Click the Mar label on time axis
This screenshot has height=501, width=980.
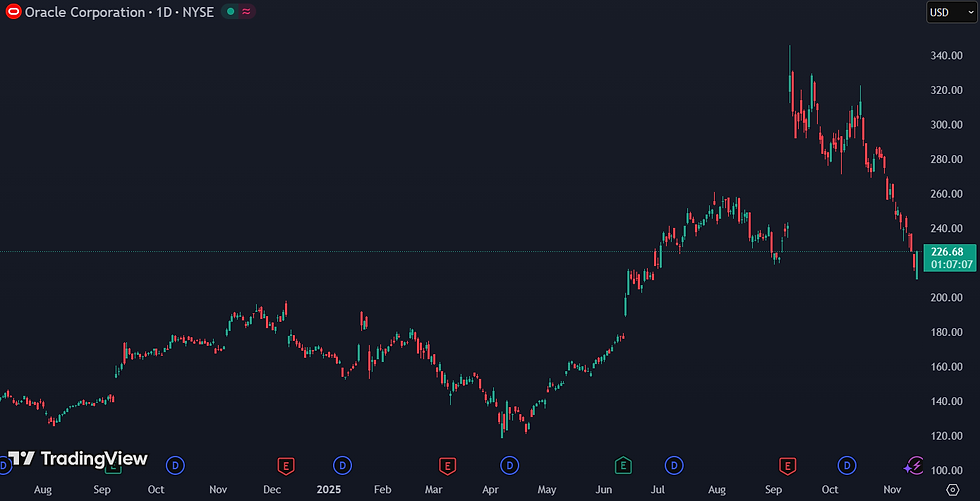(x=434, y=490)
